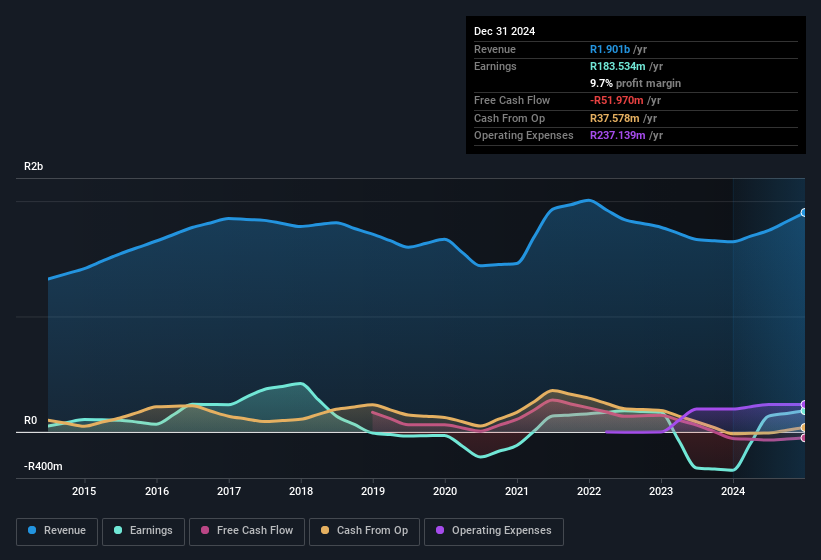Select the orange Cash From Op endpoint marker
This screenshot has width=821, height=560.
pos(804,428)
